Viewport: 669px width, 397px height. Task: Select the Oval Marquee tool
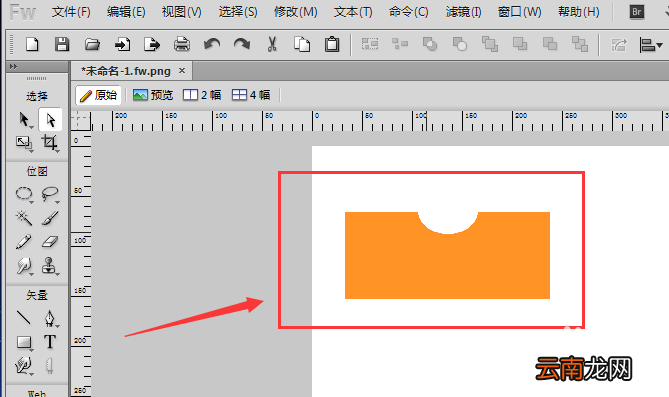[24, 194]
